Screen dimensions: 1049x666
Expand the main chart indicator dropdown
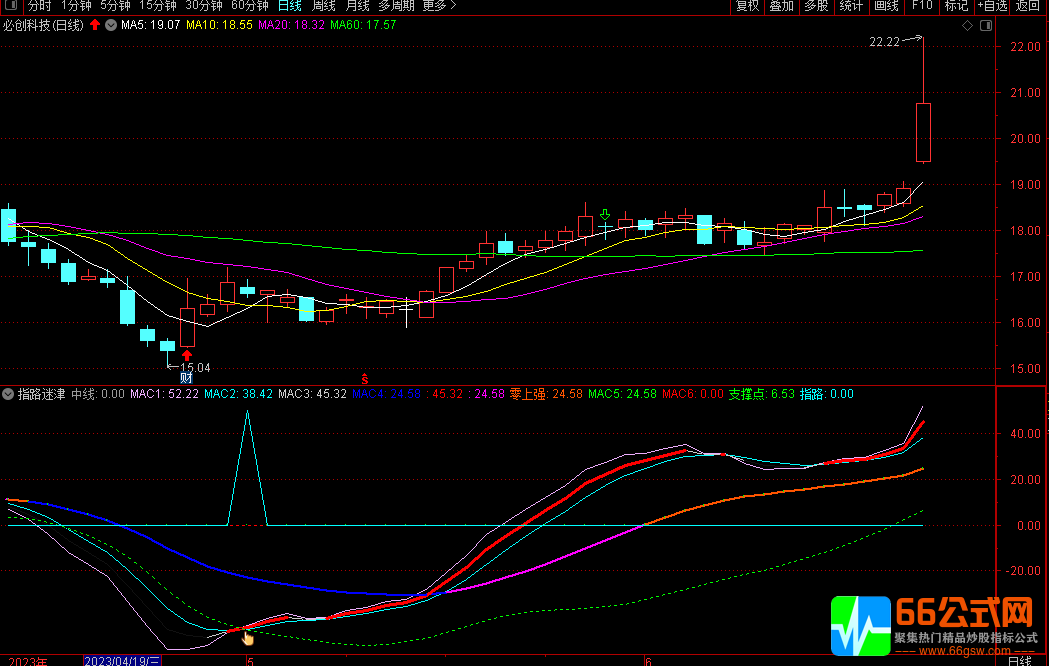111,25
